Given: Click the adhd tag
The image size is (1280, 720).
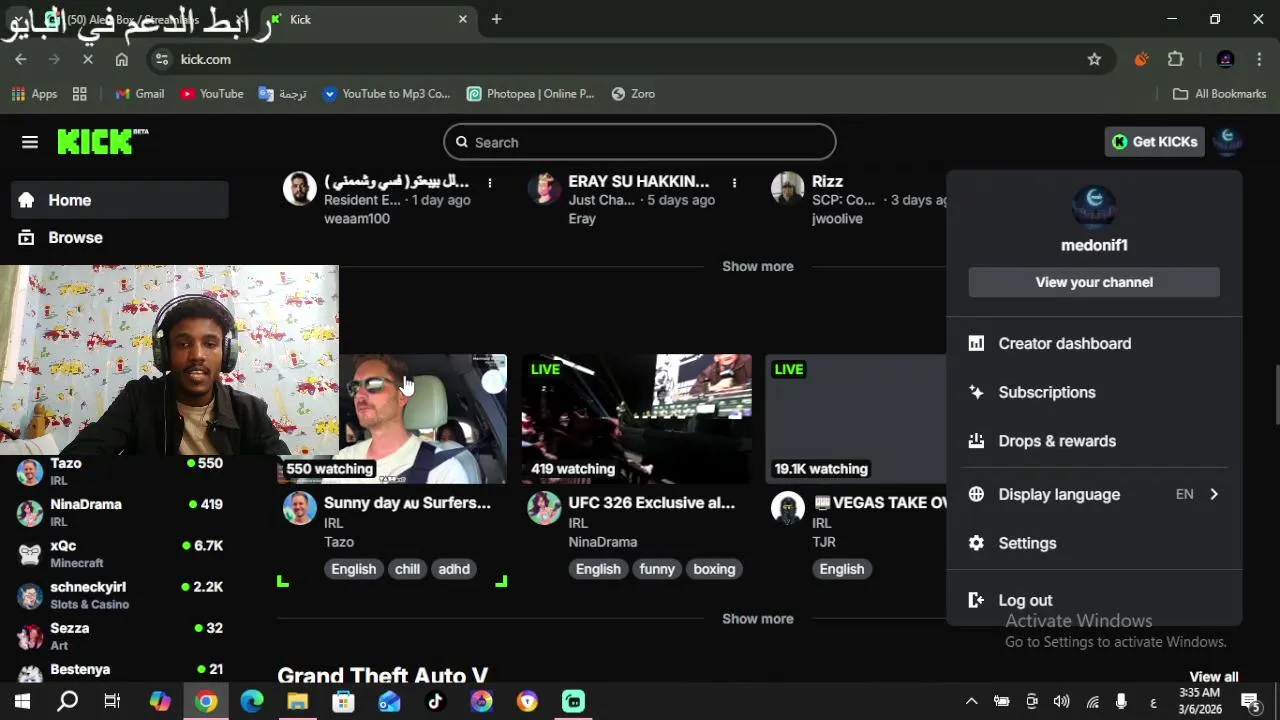Looking at the screenshot, I should 454,569.
